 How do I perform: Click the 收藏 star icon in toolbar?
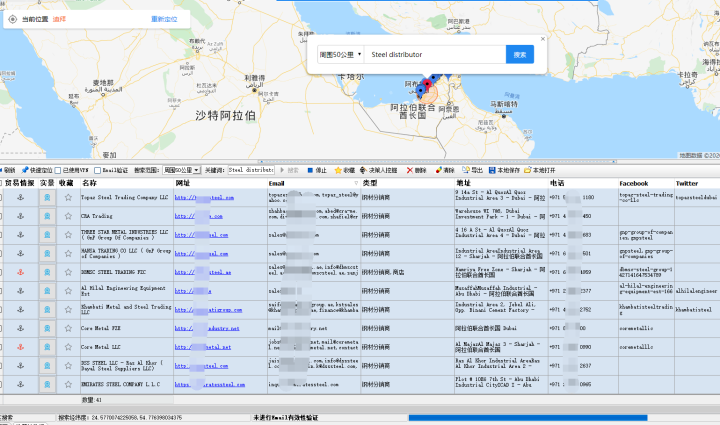point(338,170)
